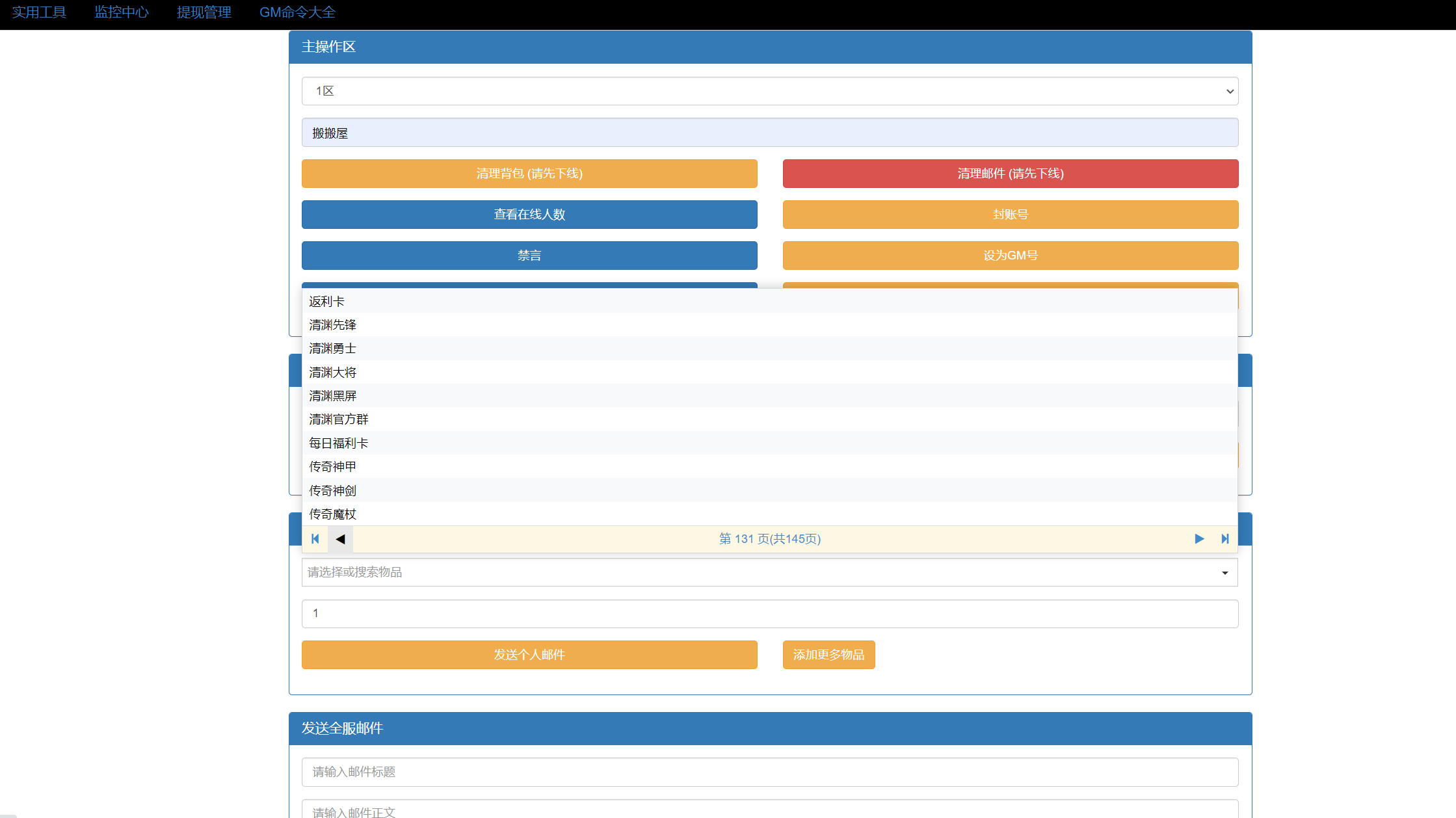Go to previous page of item list
Image resolution: width=1456 pixels, height=818 pixels.
coord(340,538)
